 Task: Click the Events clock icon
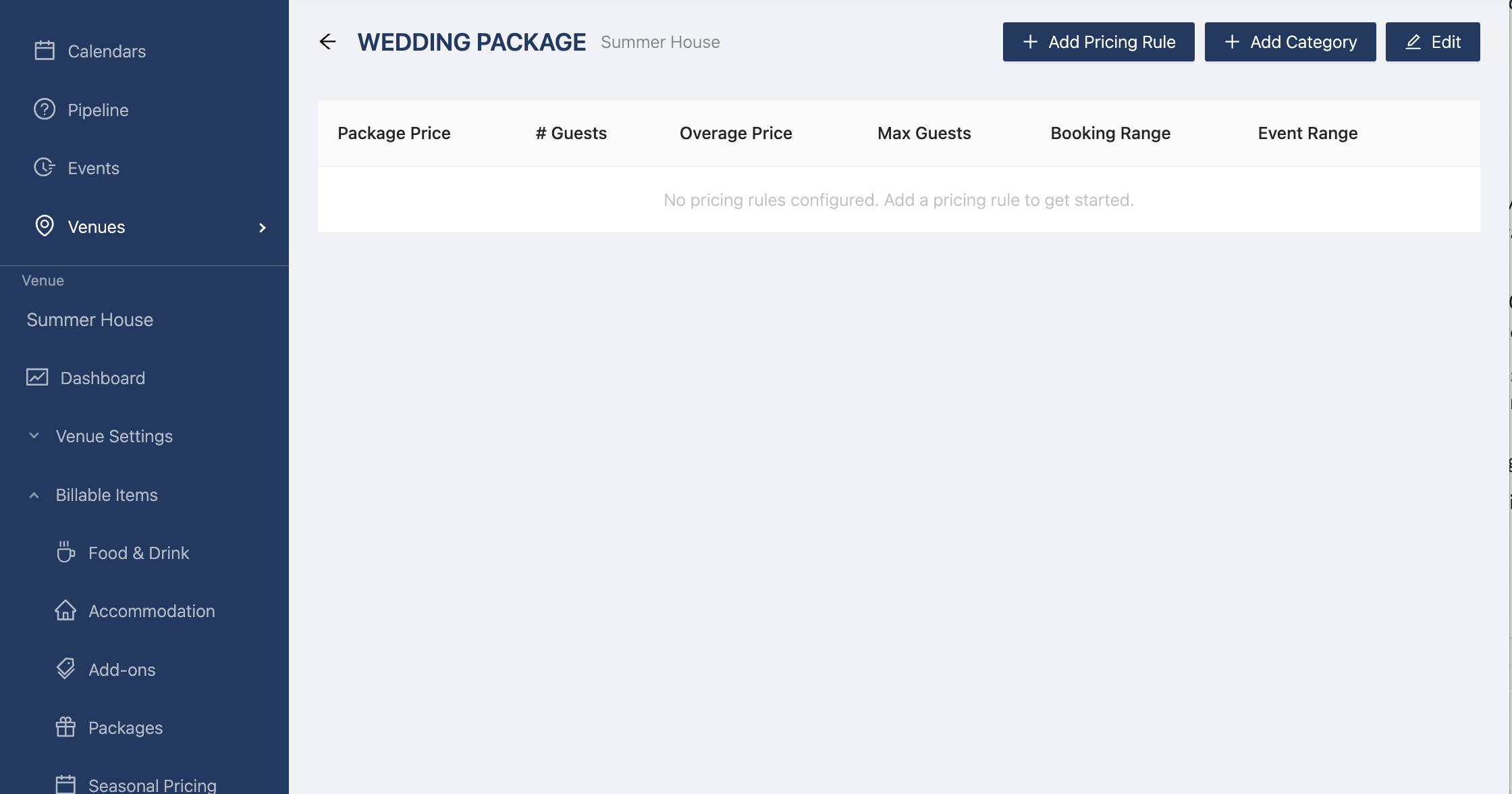coord(45,167)
